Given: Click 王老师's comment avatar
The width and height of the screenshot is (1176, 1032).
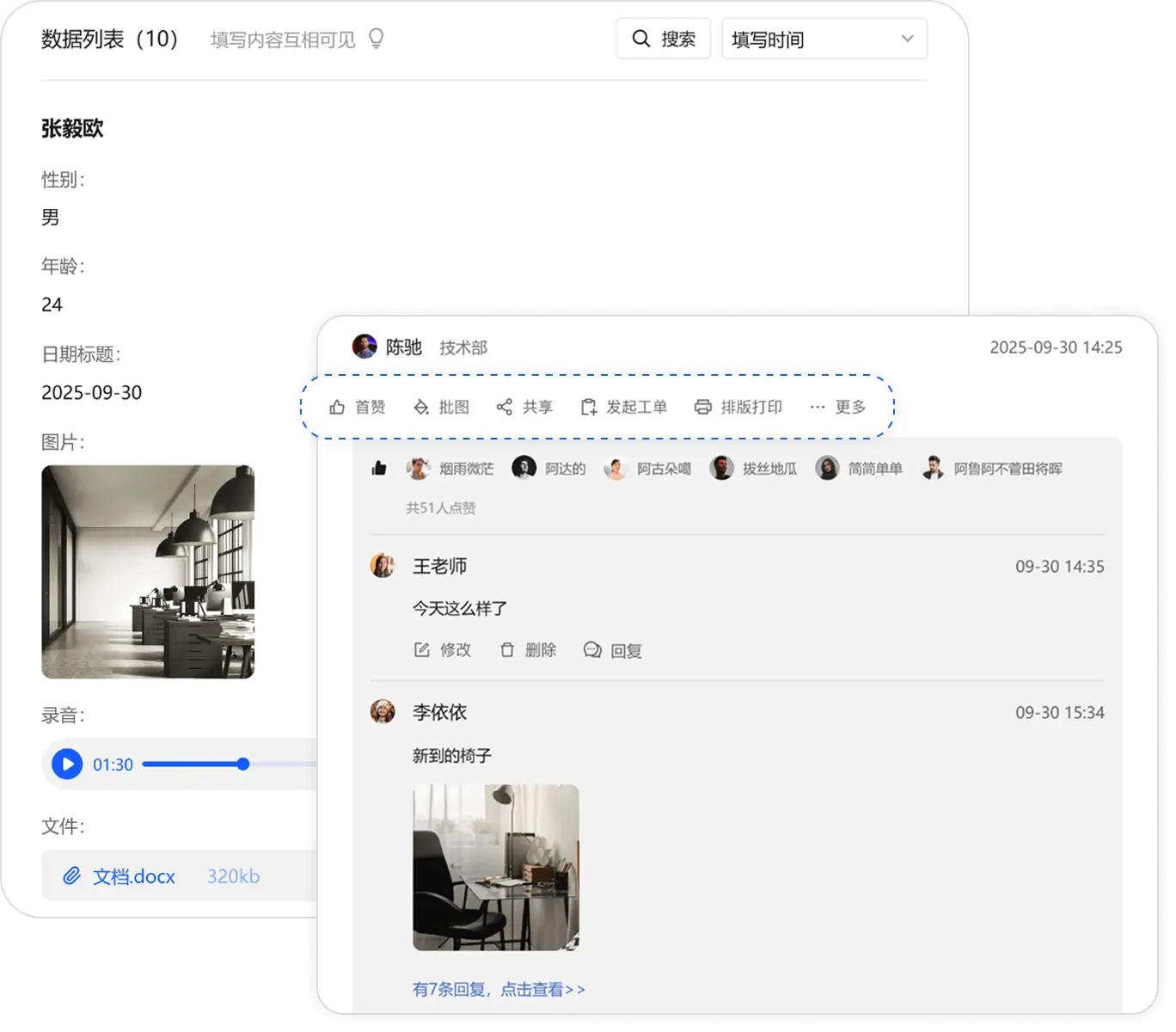Looking at the screenshot, I should 383,566.
